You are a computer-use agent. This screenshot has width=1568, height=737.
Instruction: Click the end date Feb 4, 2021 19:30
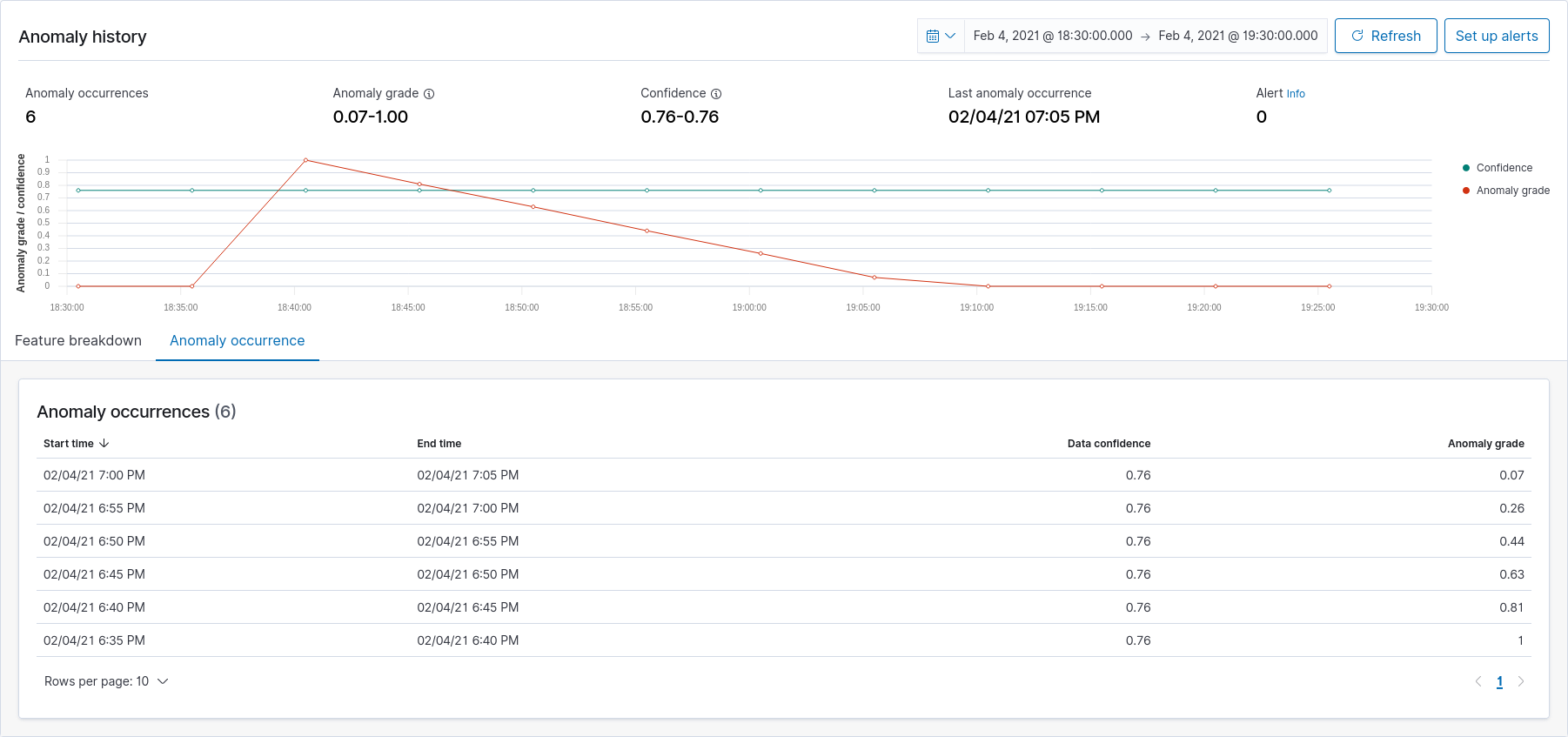pyautogui.click(x=1237, y=36)
